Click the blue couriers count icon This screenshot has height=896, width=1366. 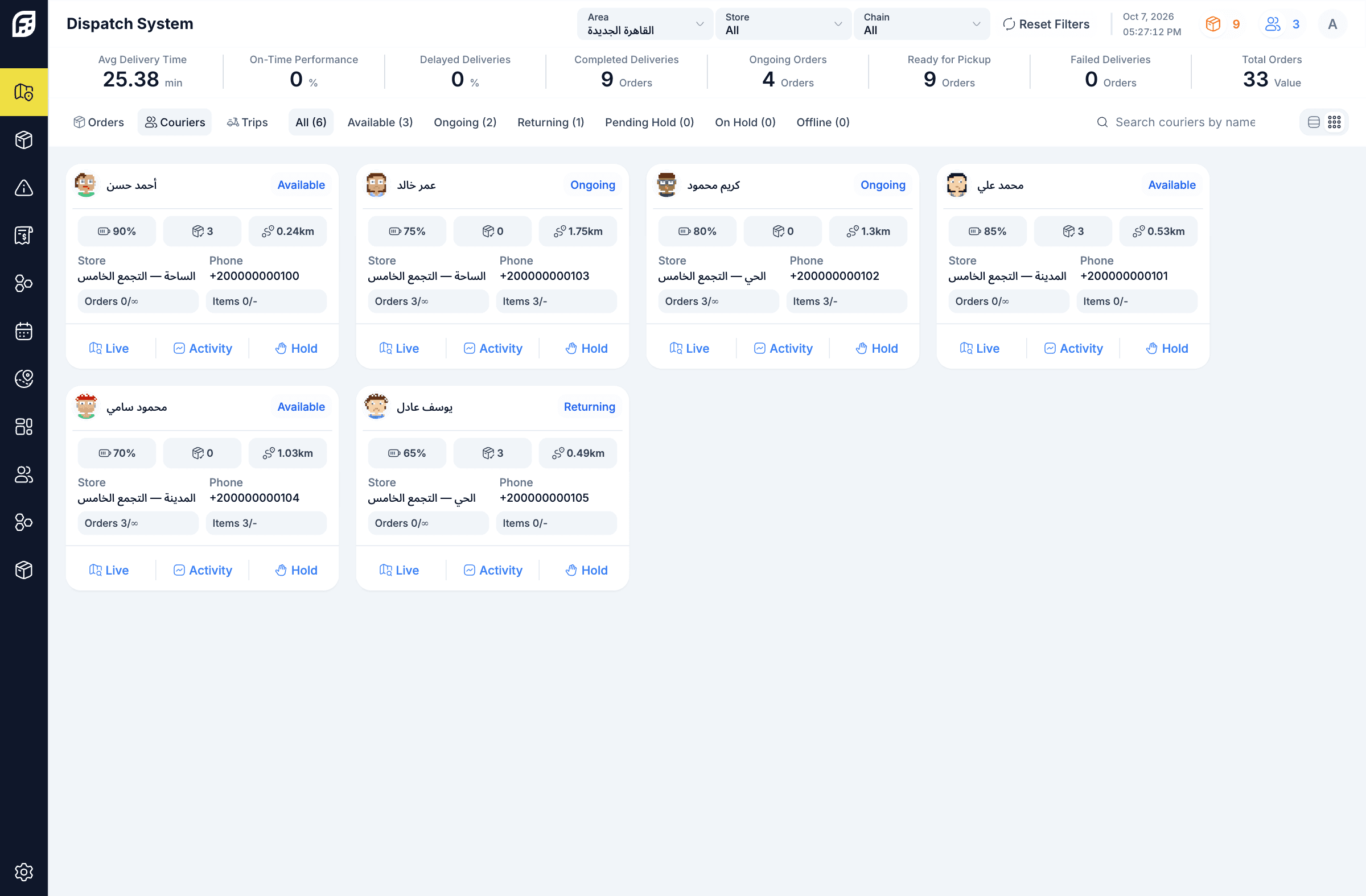(1273, 24)
